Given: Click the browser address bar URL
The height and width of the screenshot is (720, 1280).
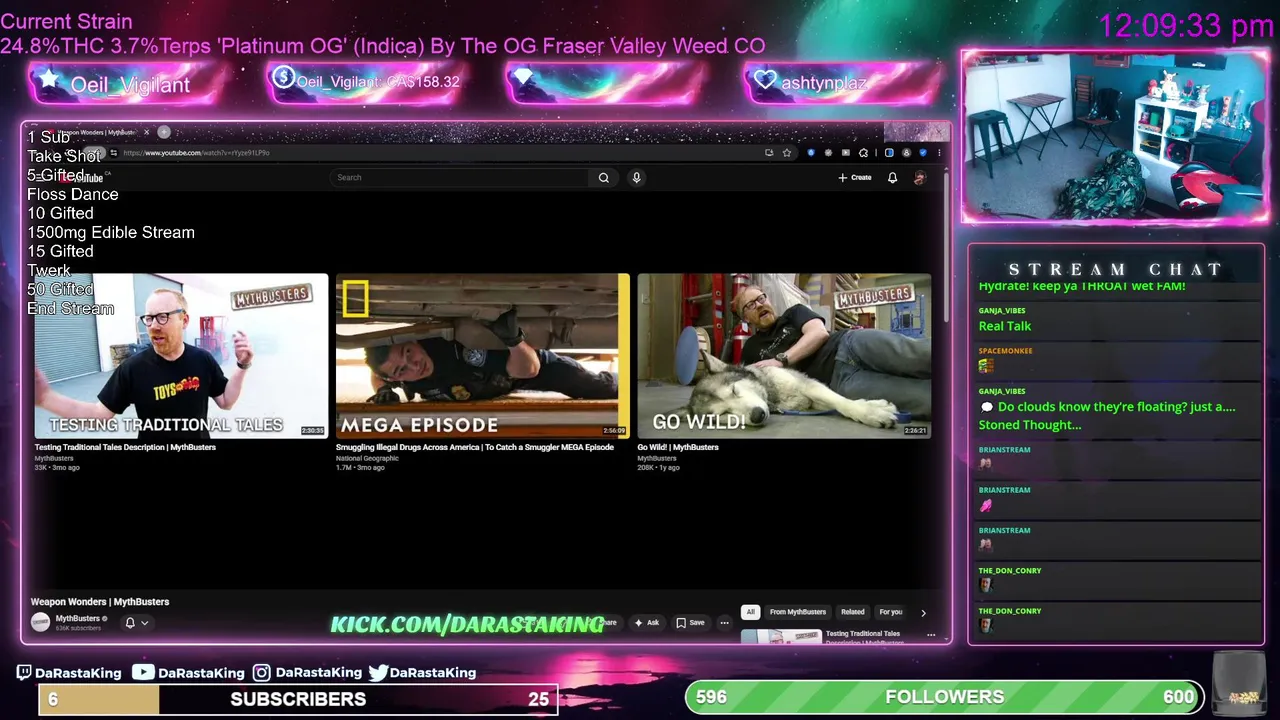Looking at the screenshot, I should point(196,153).
